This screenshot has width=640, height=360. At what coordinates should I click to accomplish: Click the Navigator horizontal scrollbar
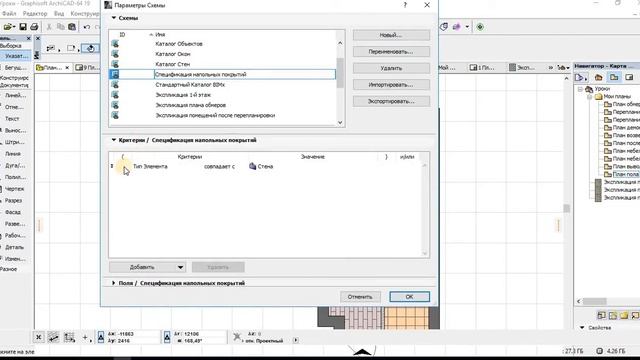click(x=595, y=301)
